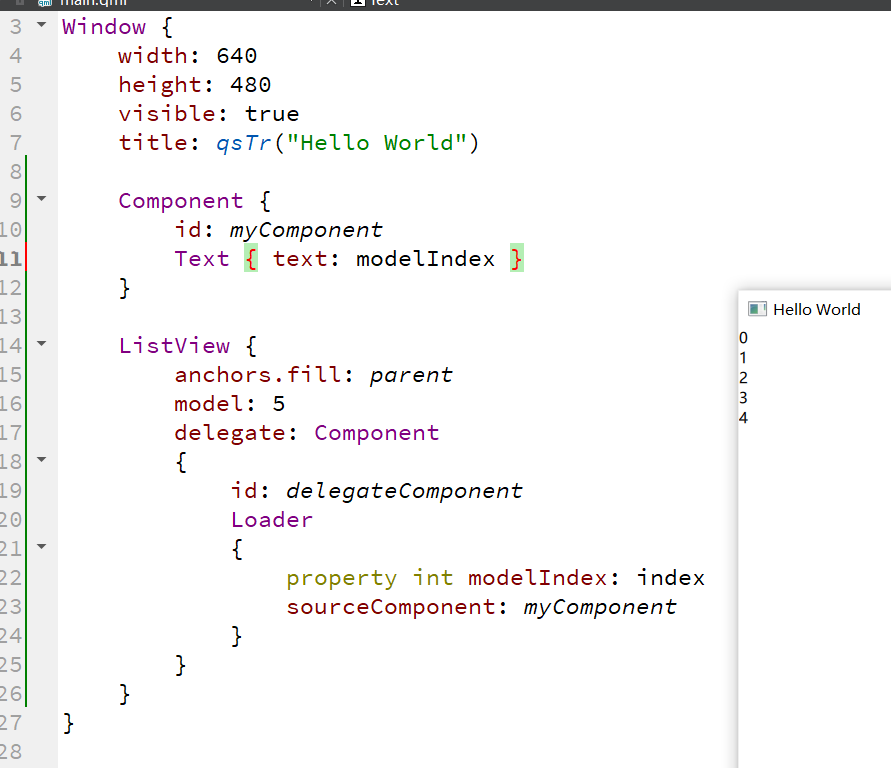Click the delegate property name
The width and height of the screenshot is (891, 768).
[230, 433]
